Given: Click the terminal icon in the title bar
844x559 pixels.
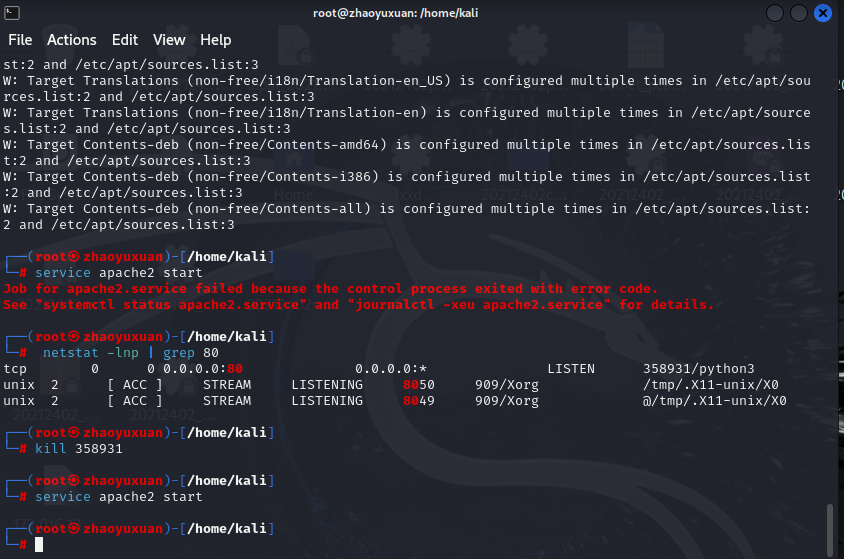Looking at the screenshot, I should point(14,13).
